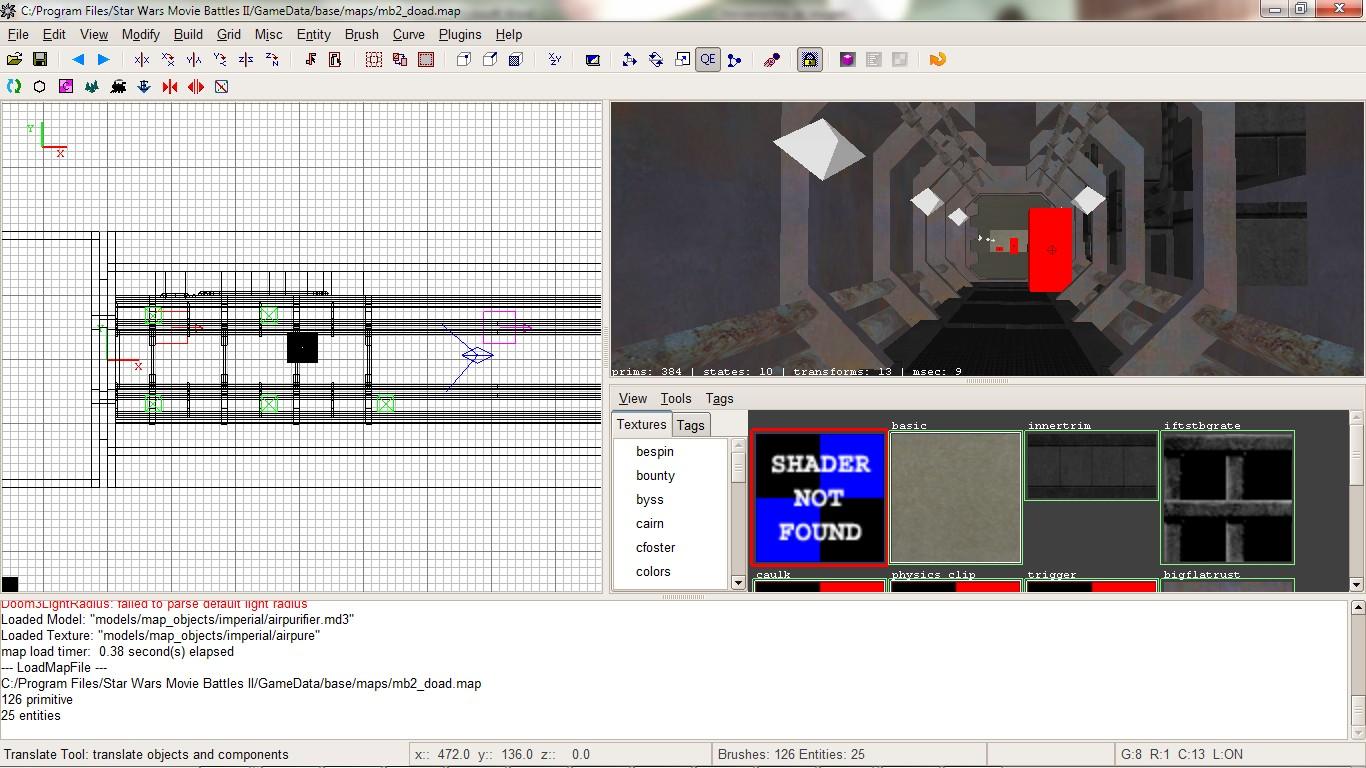The width and height of the screenshot is (1366, 768).
Task: Rotate selection around the X axis
Action: [x=168, y=60]
